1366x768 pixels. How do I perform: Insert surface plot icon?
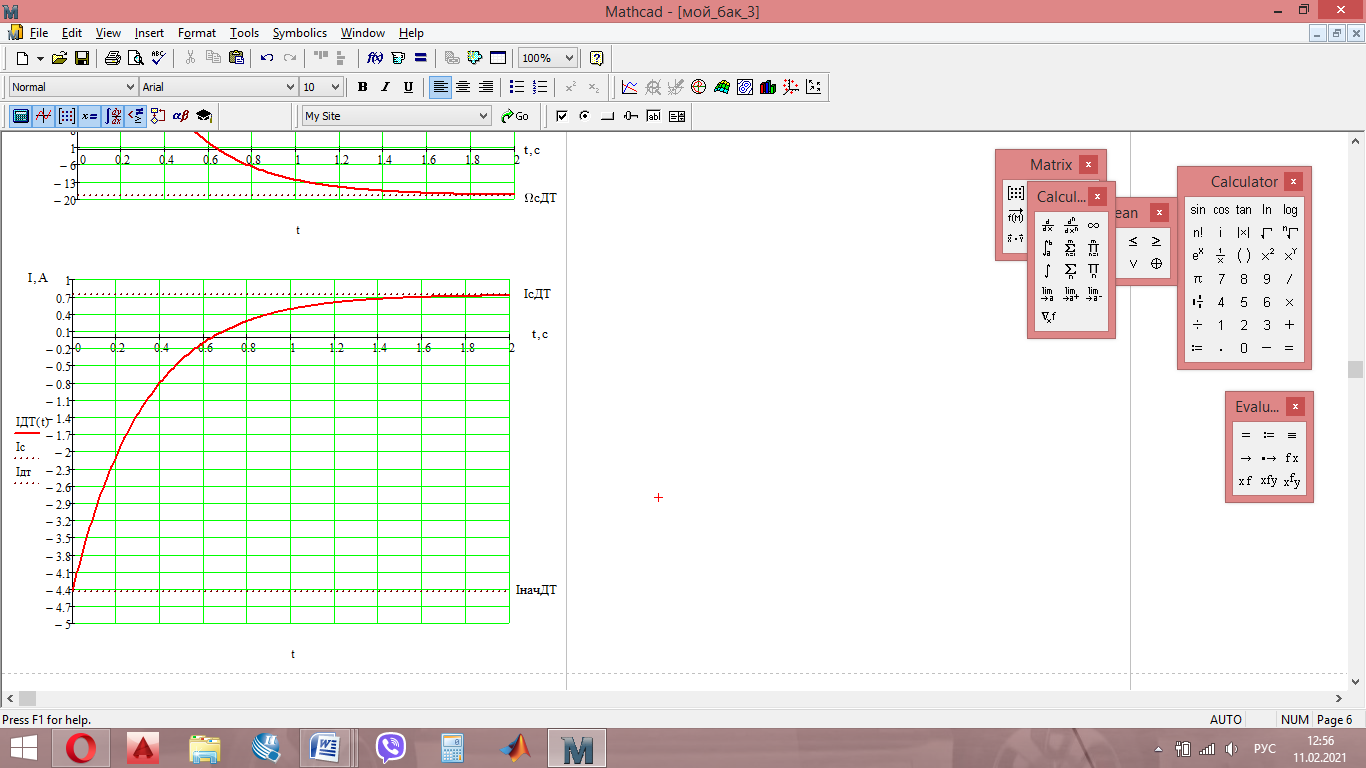[722, 87]
